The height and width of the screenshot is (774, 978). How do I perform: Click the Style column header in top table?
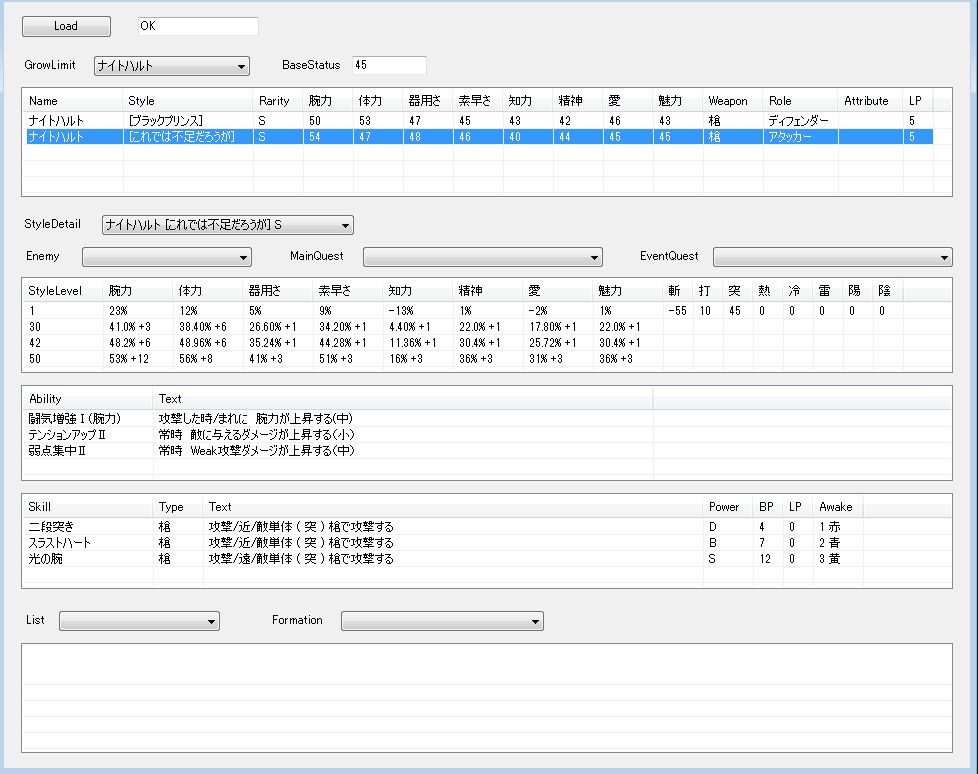[x=188, y=100]
